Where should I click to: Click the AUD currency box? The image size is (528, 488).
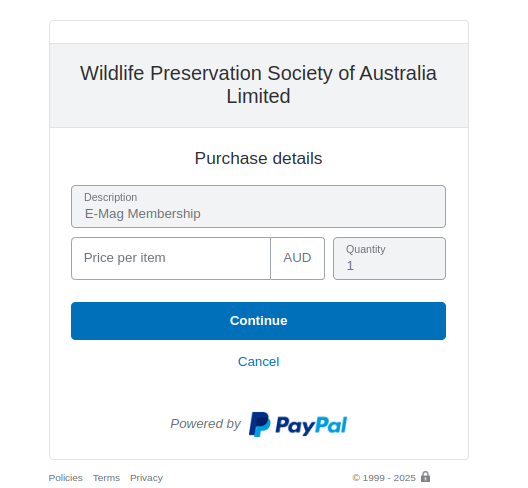pyautogui.click(x=297, y=258)
